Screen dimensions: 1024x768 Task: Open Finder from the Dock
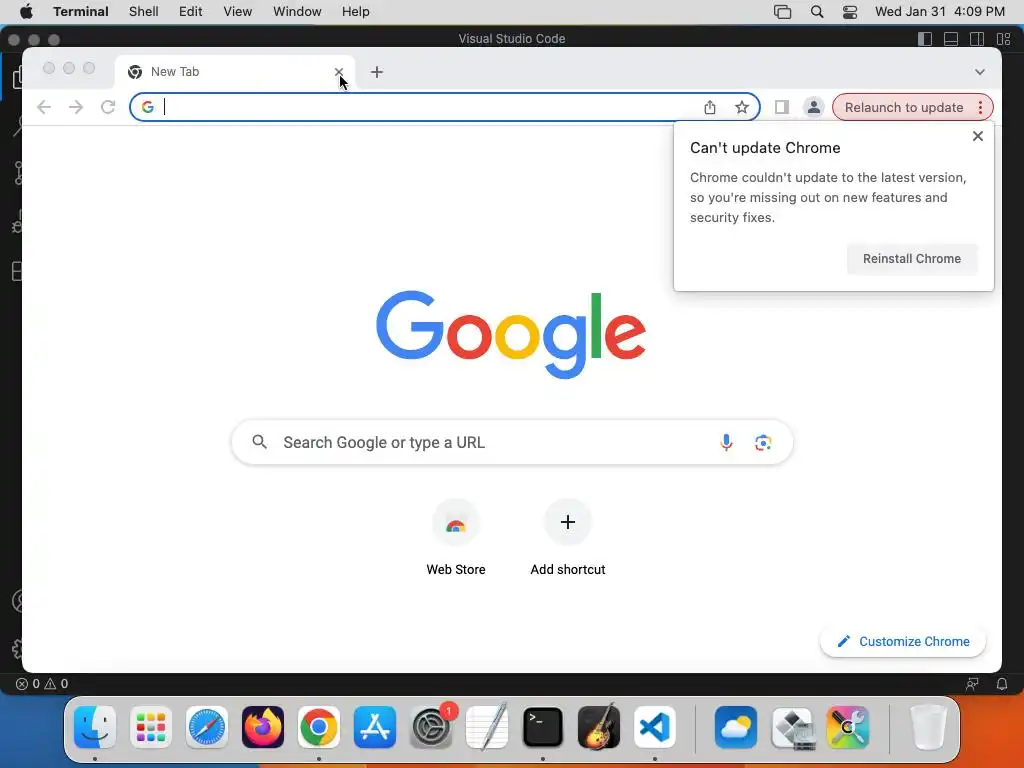click(x=95, y=727)
